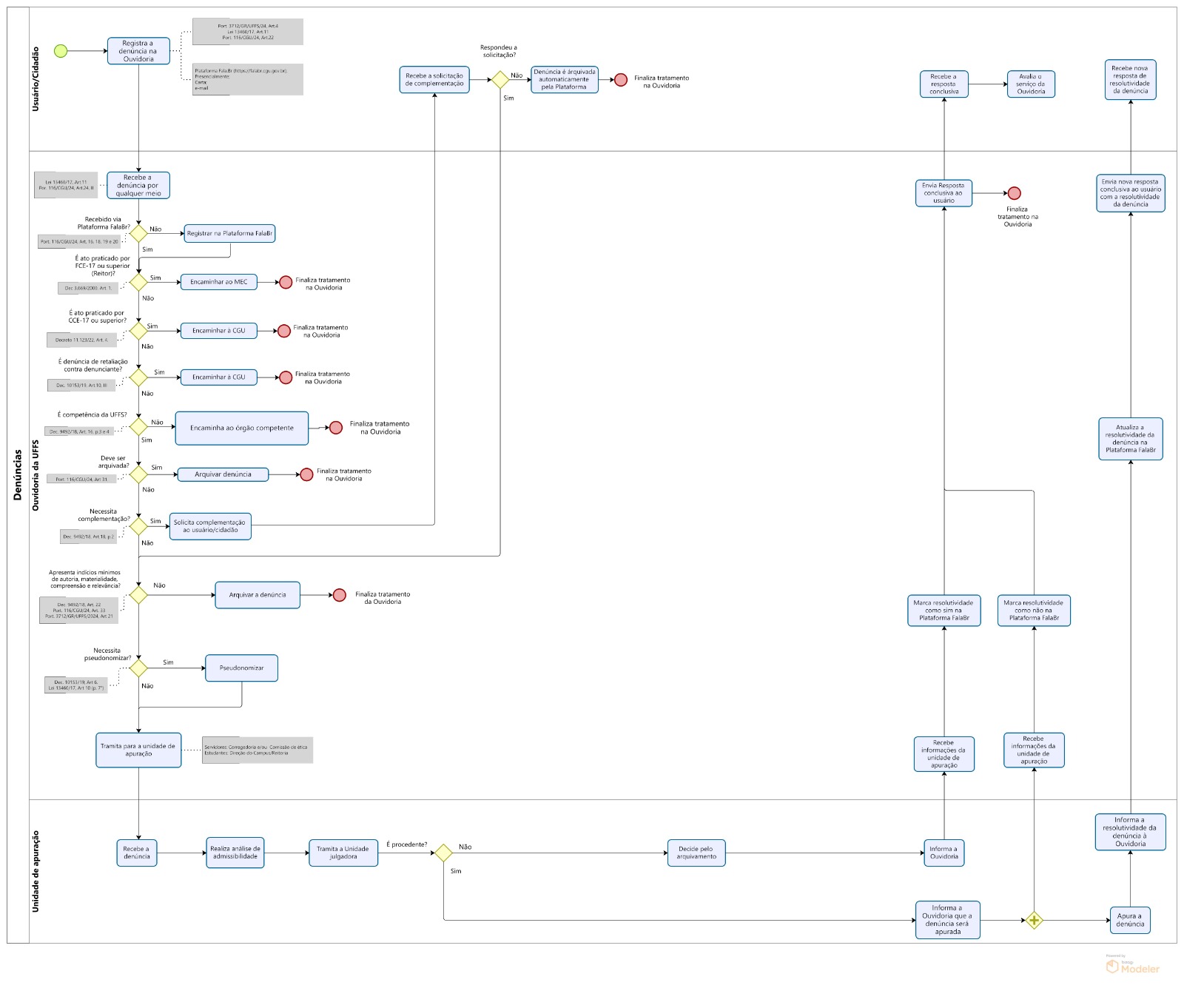Click the "Registrar na Plataforma FalaBr" task
1184x1008 pixels.
[229, 233]
